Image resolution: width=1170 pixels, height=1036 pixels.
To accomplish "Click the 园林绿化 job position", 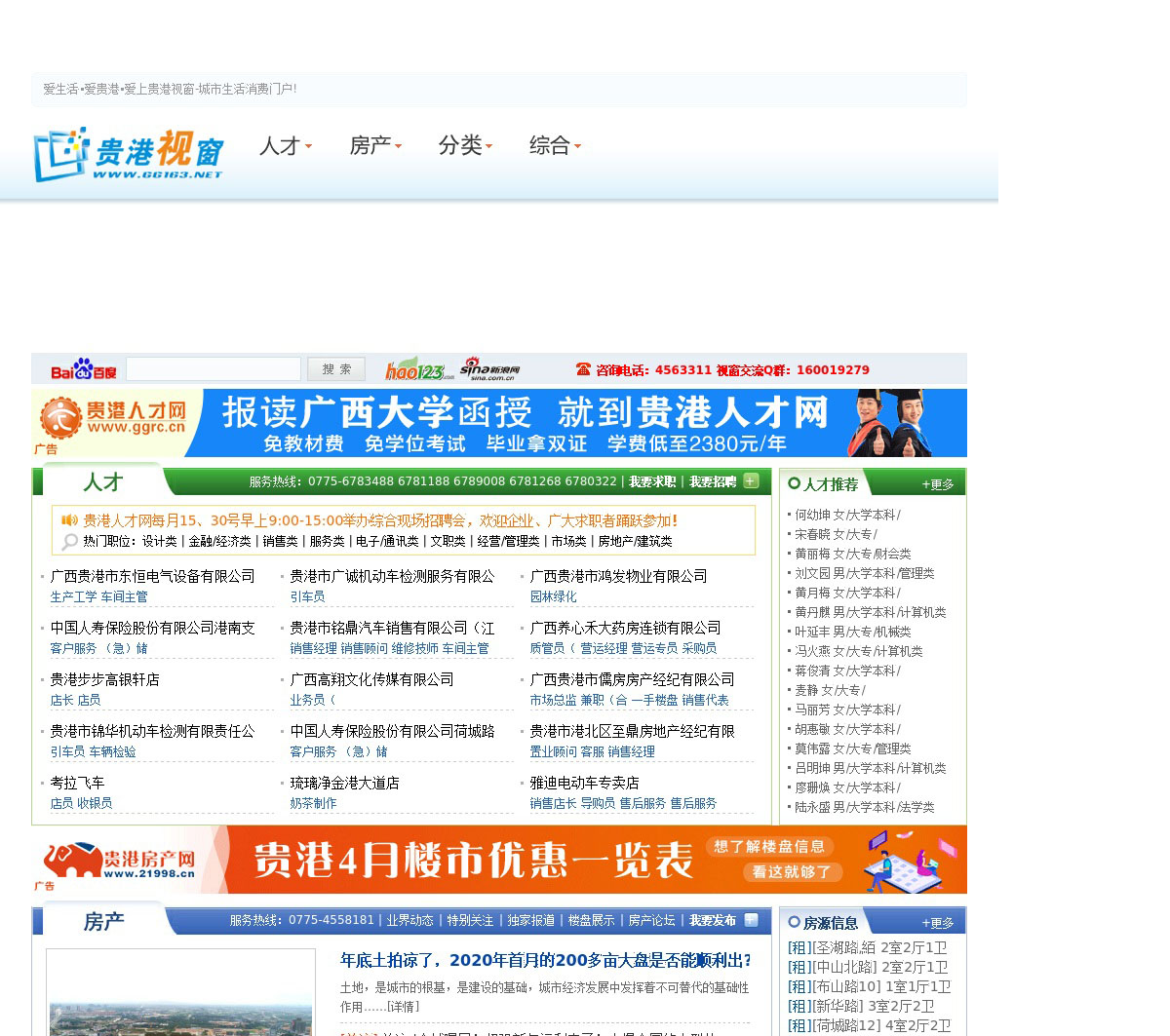I will point(553,596).
